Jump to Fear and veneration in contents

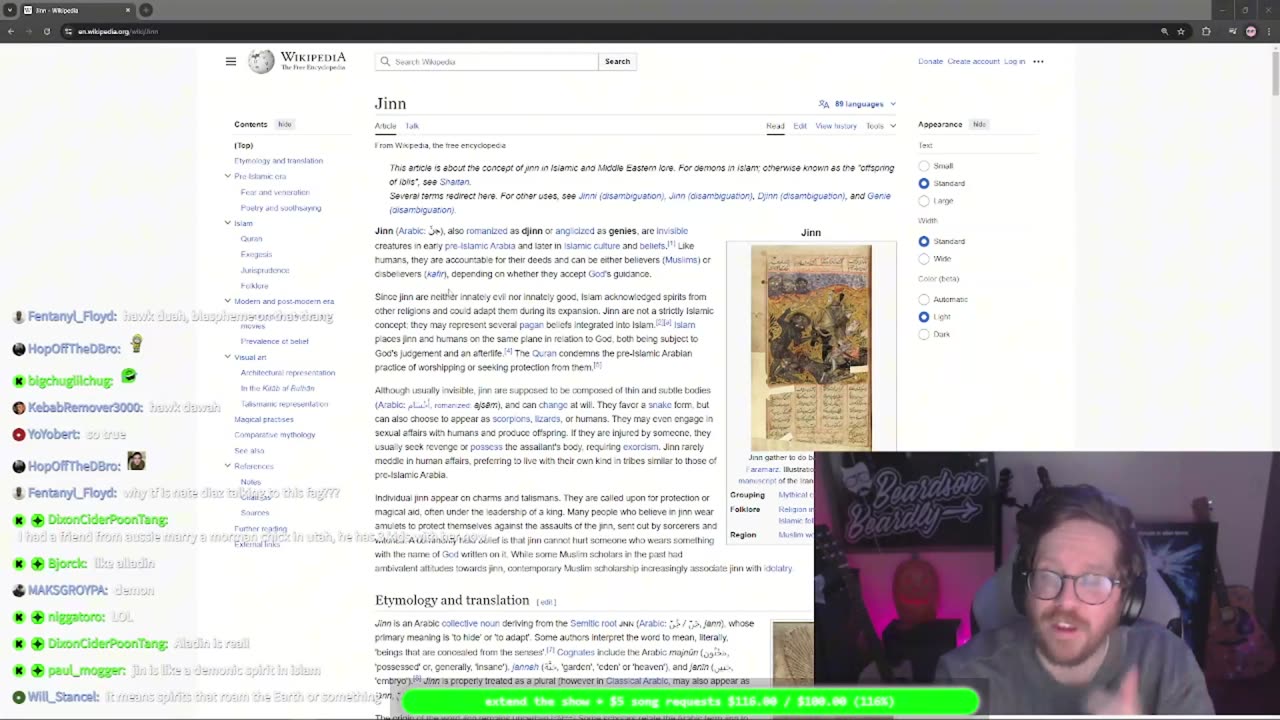coord(275,192)
